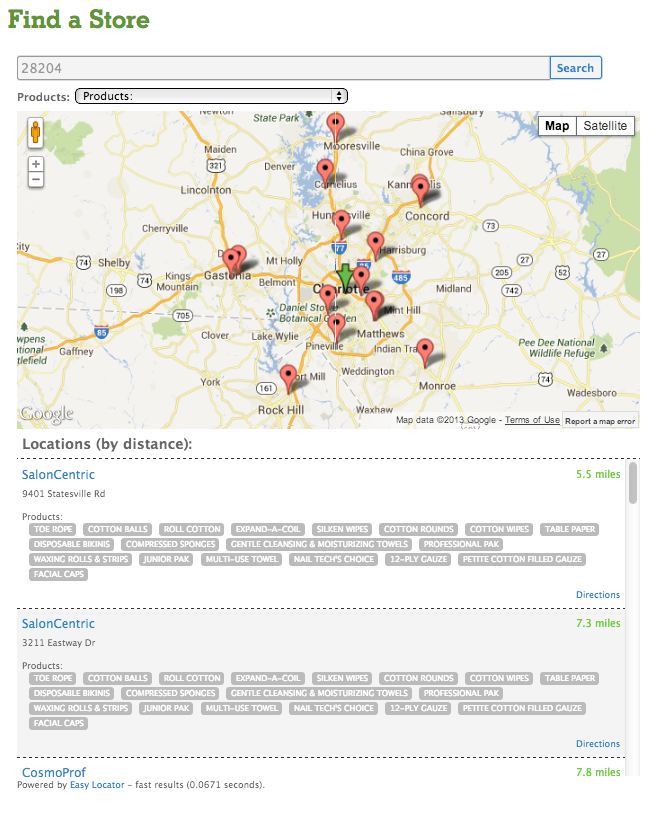Image resolution: width=657 pixels, height=814 pixels.
Task: Click the Google logo on the map
Action: point(47,414)
